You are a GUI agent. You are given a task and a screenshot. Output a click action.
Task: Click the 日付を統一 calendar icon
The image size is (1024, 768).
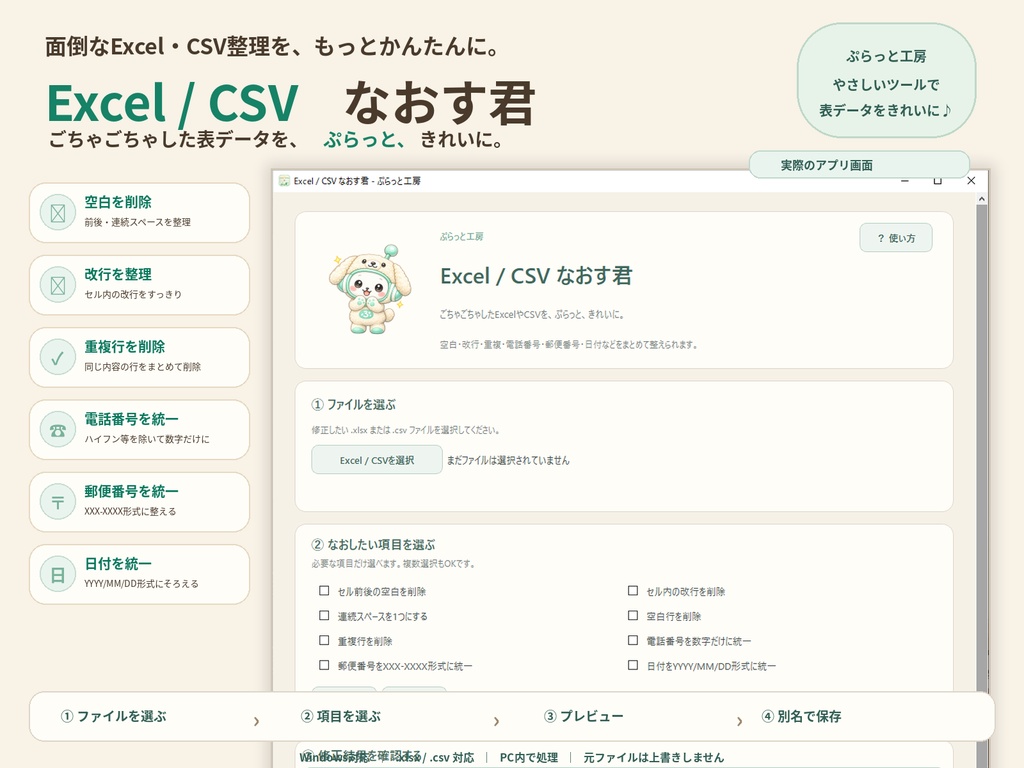coord(57,575)
